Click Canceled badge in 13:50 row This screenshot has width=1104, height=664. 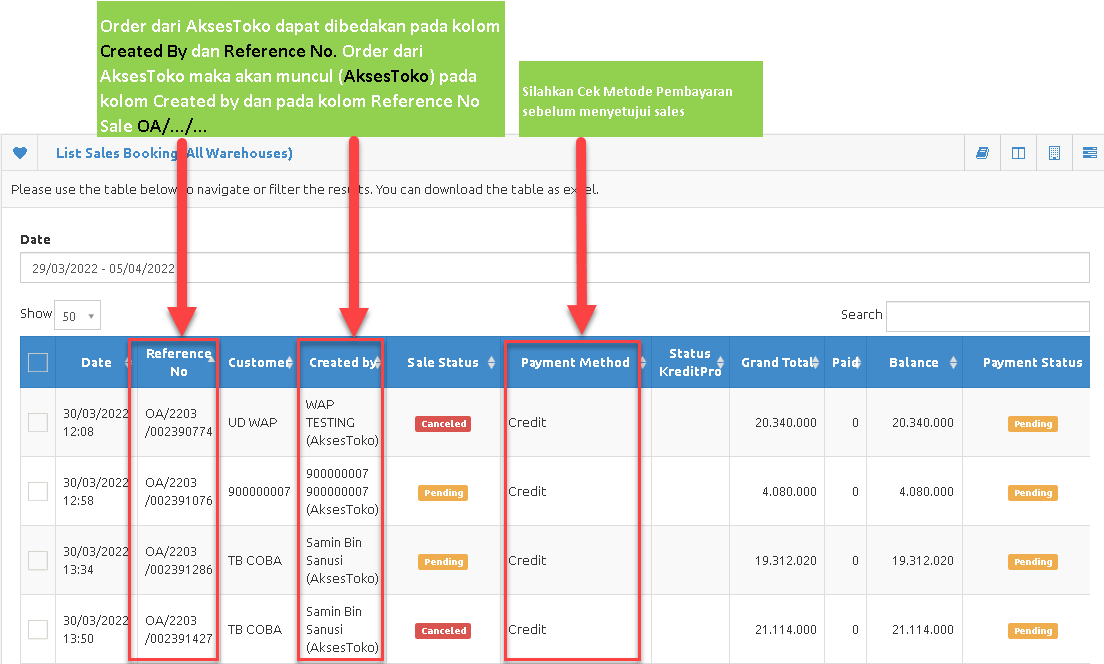pos(443,630)
